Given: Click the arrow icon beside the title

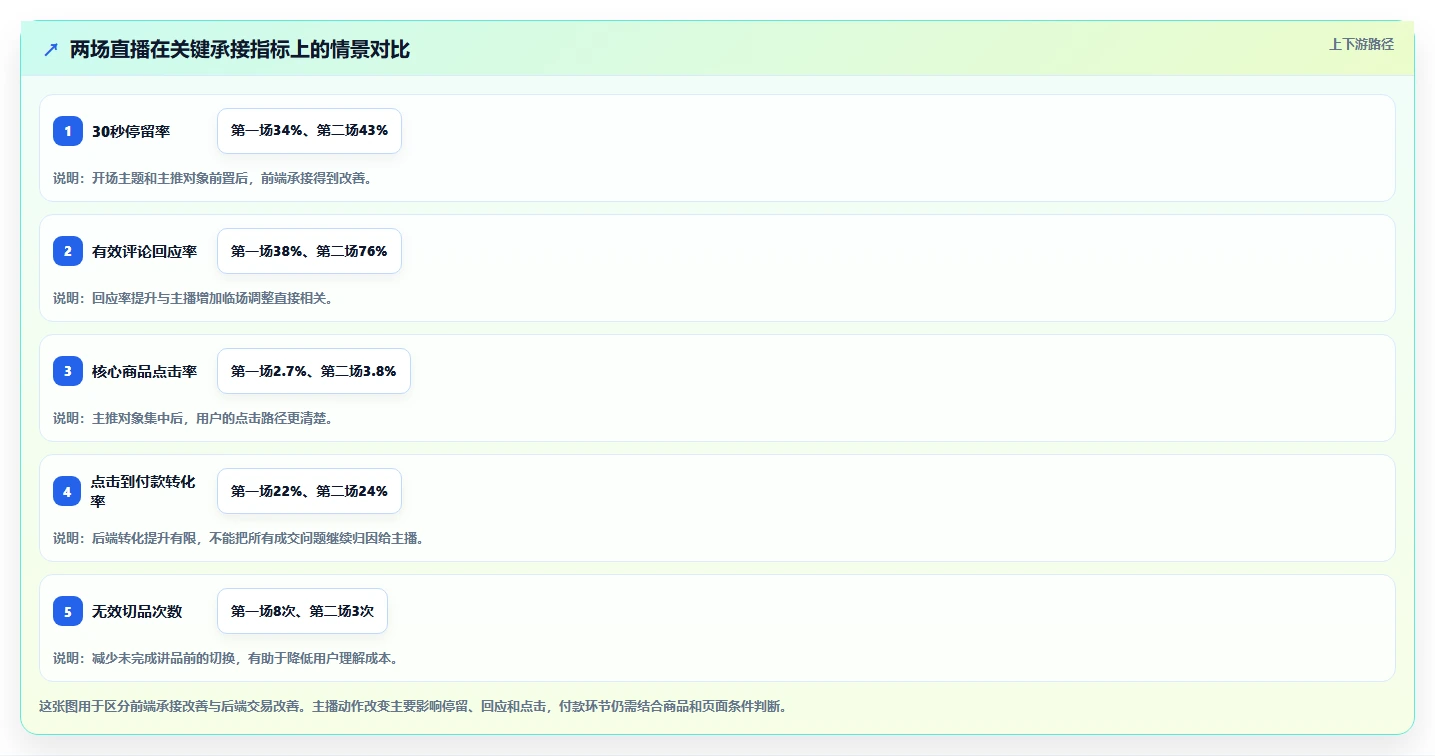Looking at the screenshot, I should point(51,50).
